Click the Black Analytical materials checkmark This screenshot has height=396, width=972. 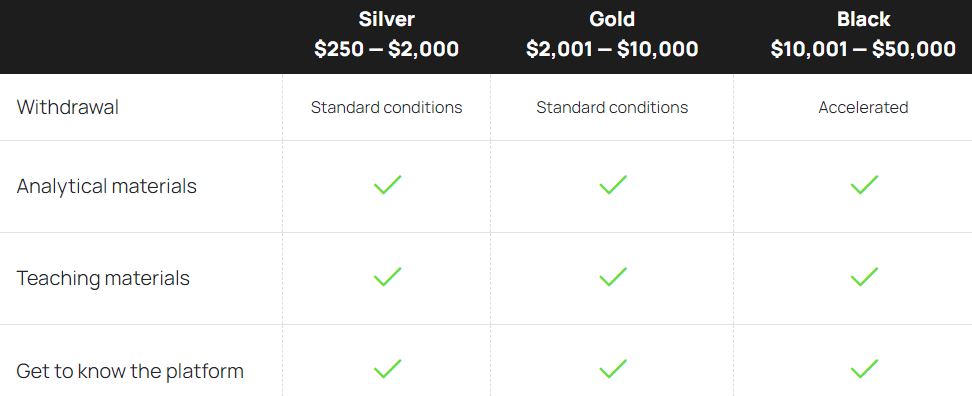click(864, 185)
